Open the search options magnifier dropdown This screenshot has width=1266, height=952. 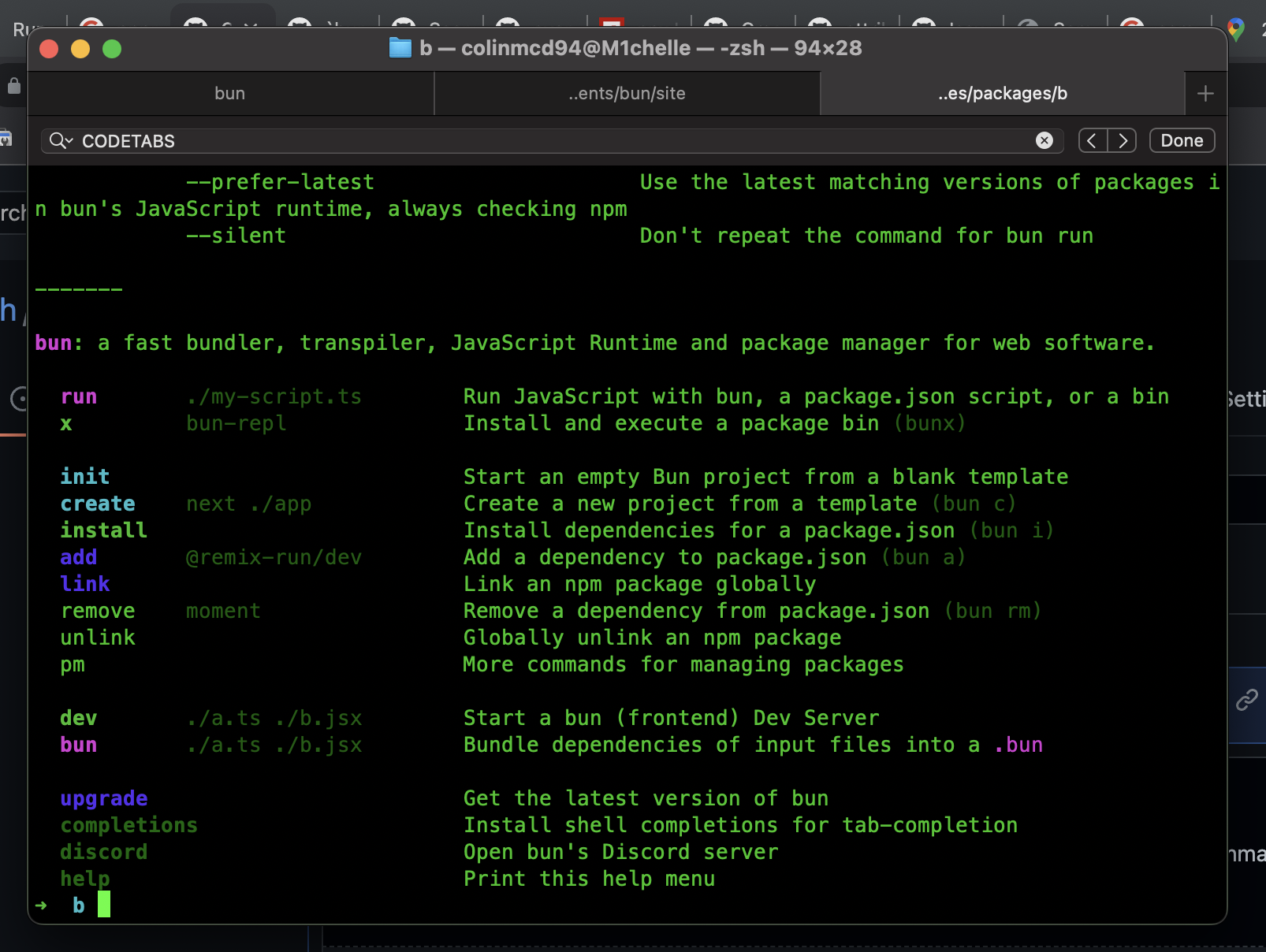coord(61,140)
